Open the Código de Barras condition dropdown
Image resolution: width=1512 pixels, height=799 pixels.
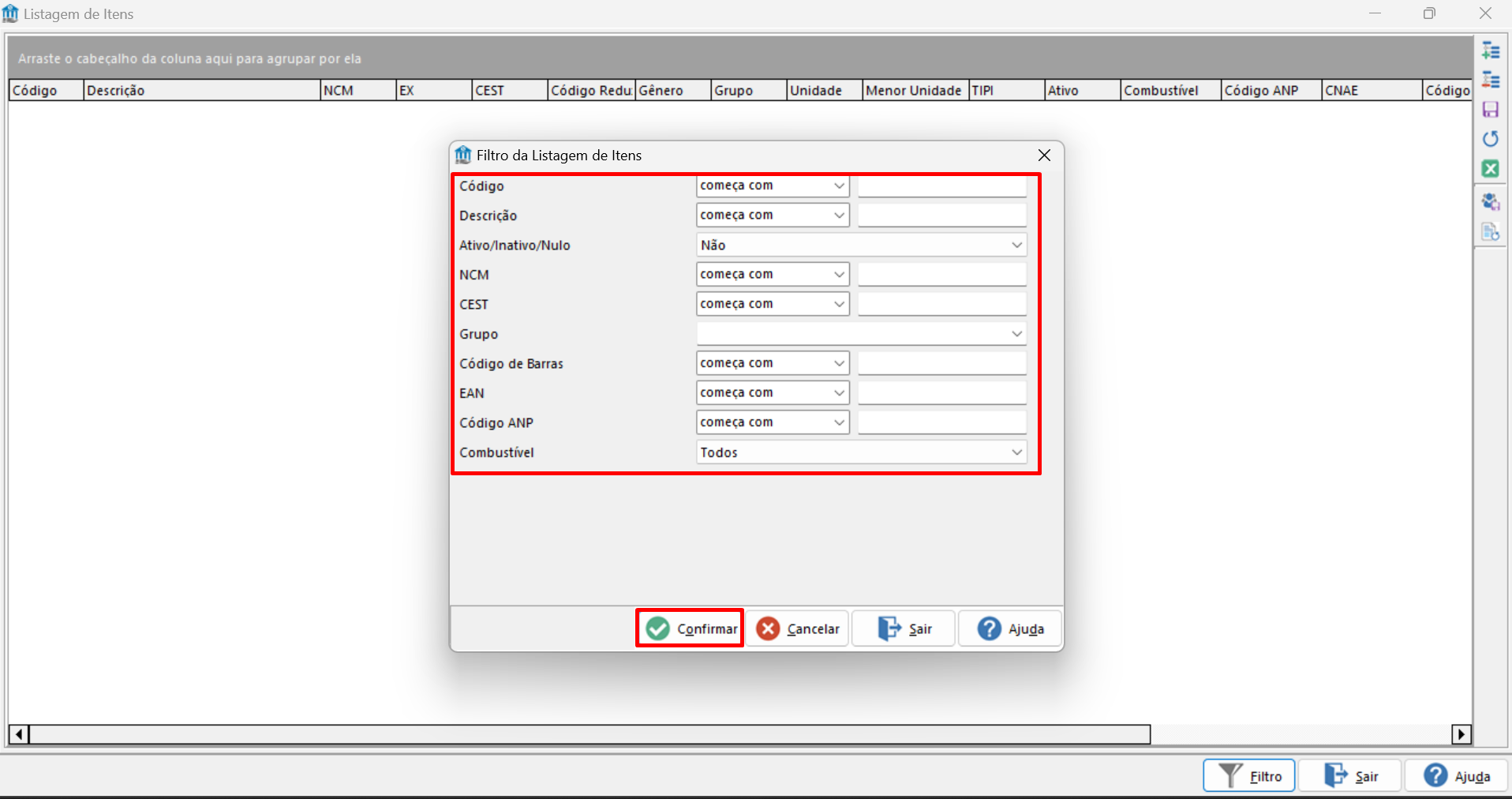[x=773, y=363]
